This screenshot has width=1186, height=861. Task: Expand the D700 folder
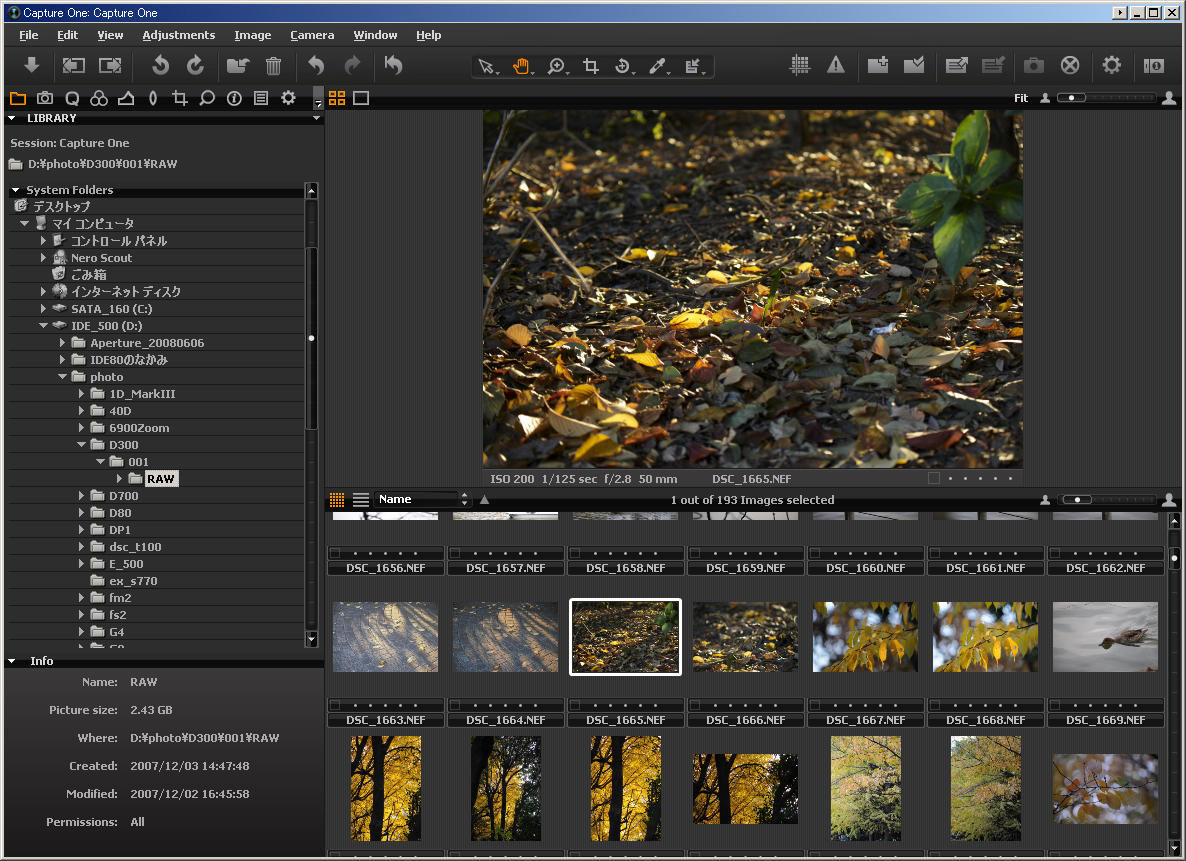pos(82,495)
